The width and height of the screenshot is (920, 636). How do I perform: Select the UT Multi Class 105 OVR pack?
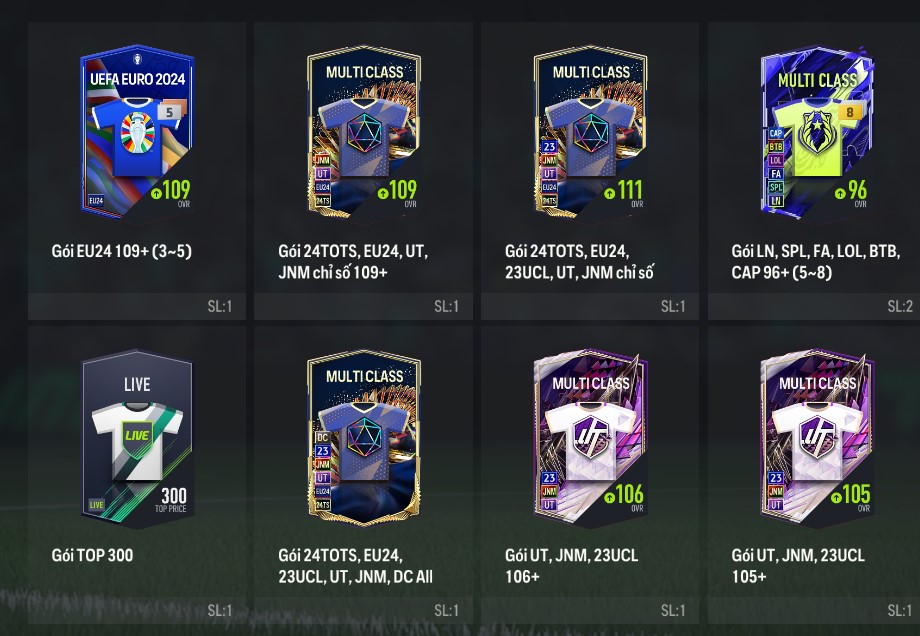817,438
